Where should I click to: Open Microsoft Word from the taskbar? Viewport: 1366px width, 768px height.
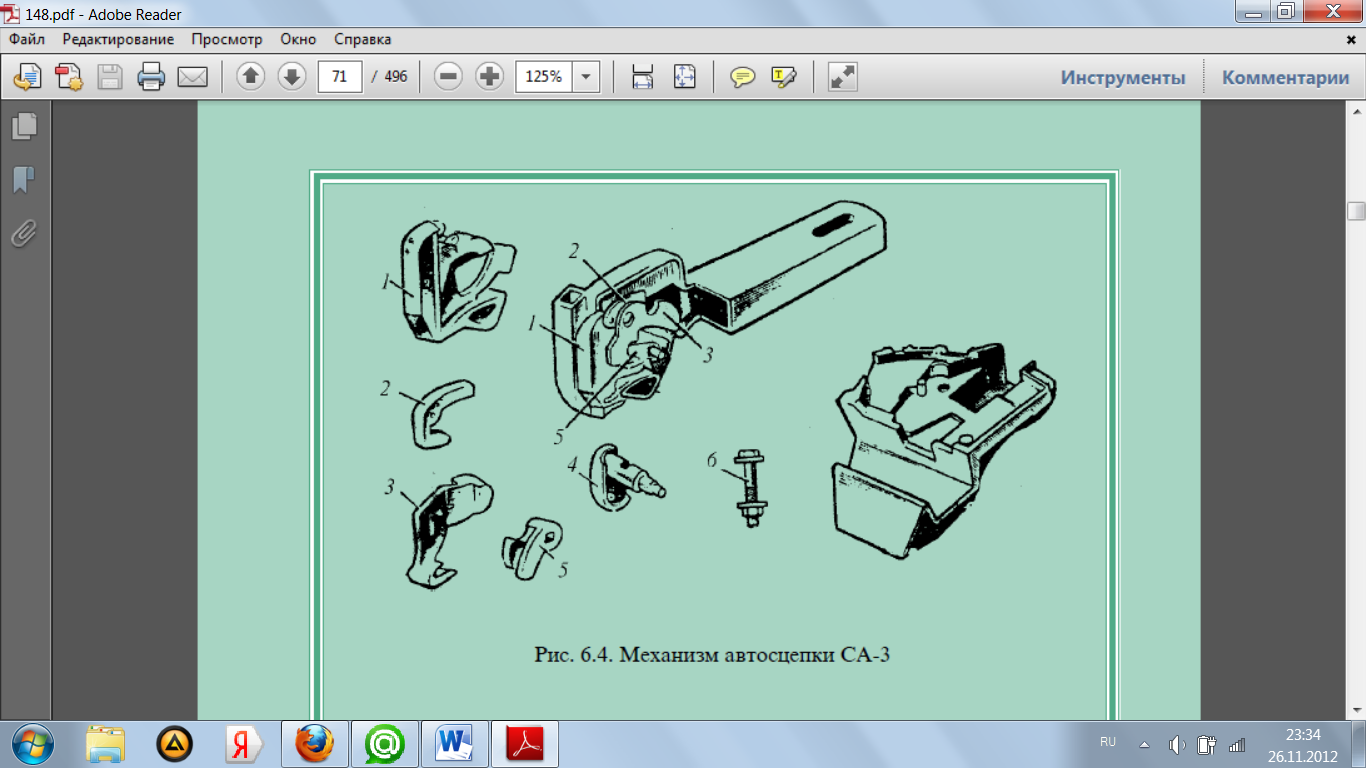455,744
